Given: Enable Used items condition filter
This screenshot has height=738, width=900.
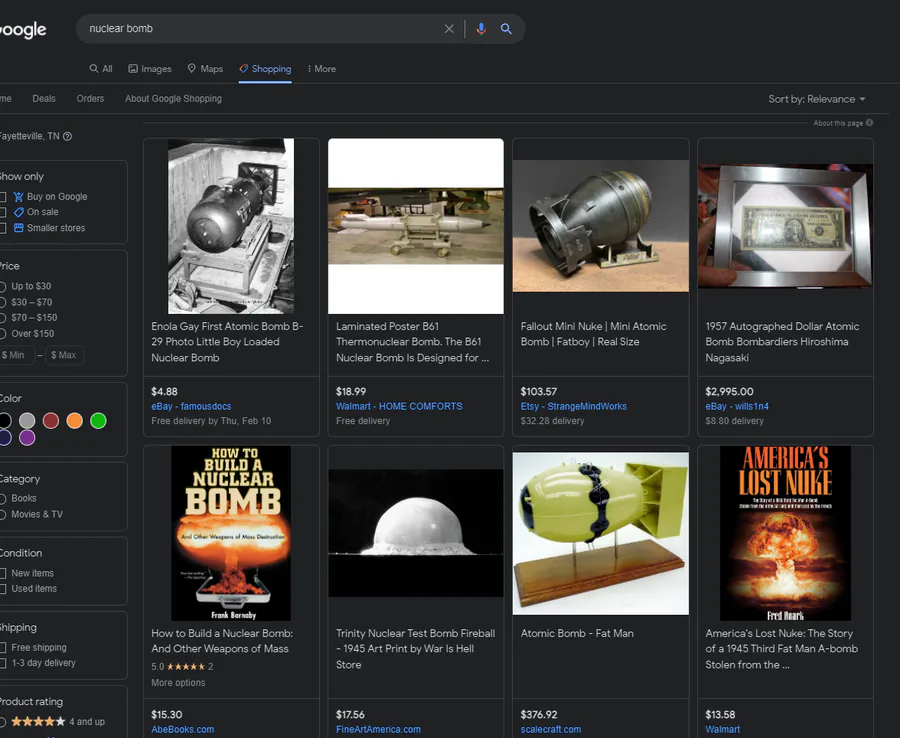Looking at the screenshot, I should coord(3,589).
